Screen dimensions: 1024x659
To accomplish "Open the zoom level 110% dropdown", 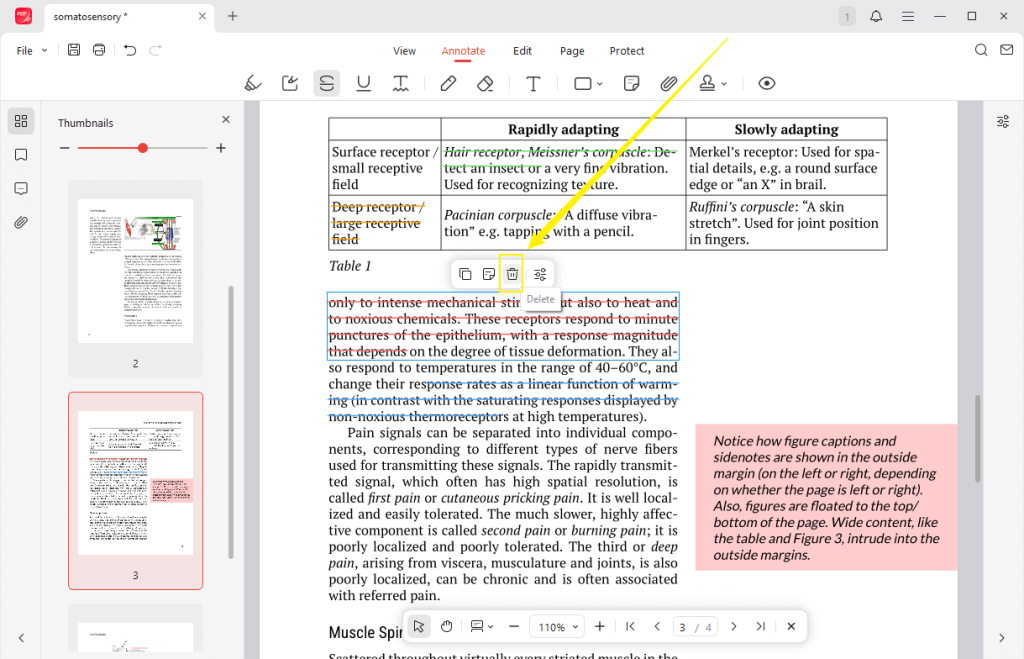I will click(556, 626).
